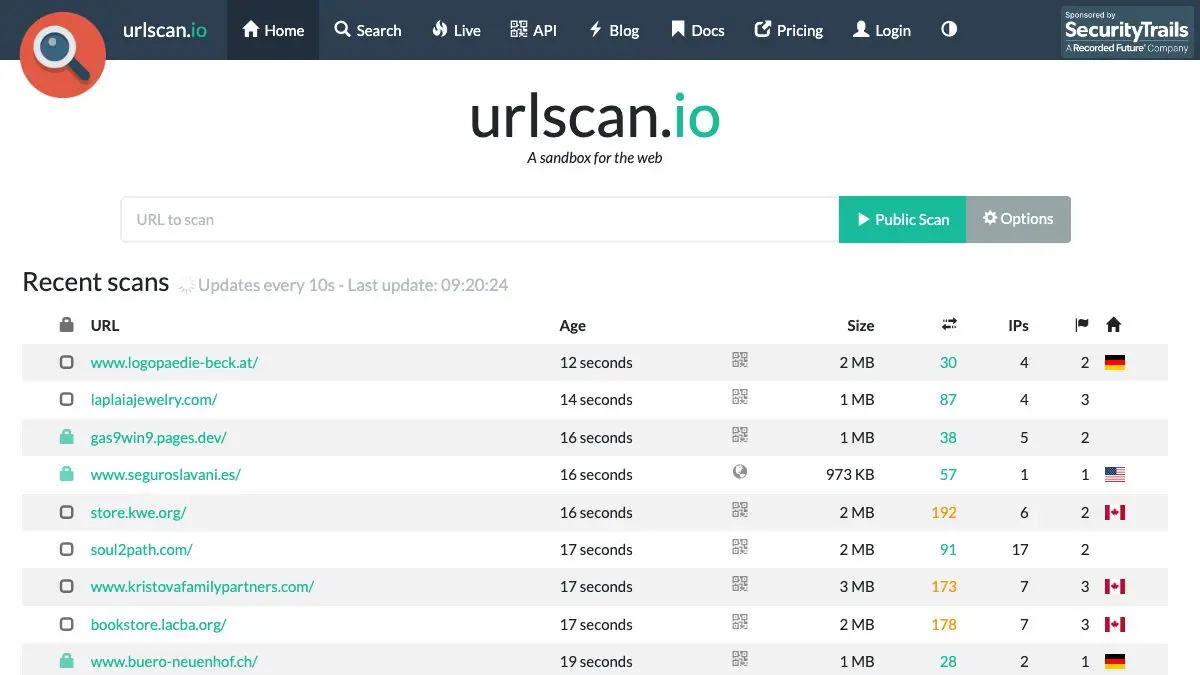Click Canadian flag in kristovafamilypartners.com row
This screenshot has width=1200, height=675.
pyautogui.click(x=1114, y=587)
